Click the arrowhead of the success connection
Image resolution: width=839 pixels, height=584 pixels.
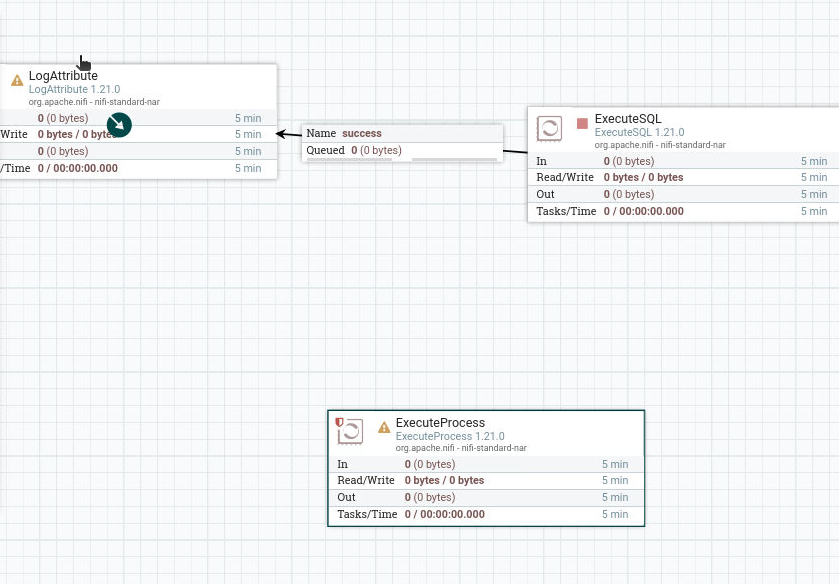click(281, 134)
